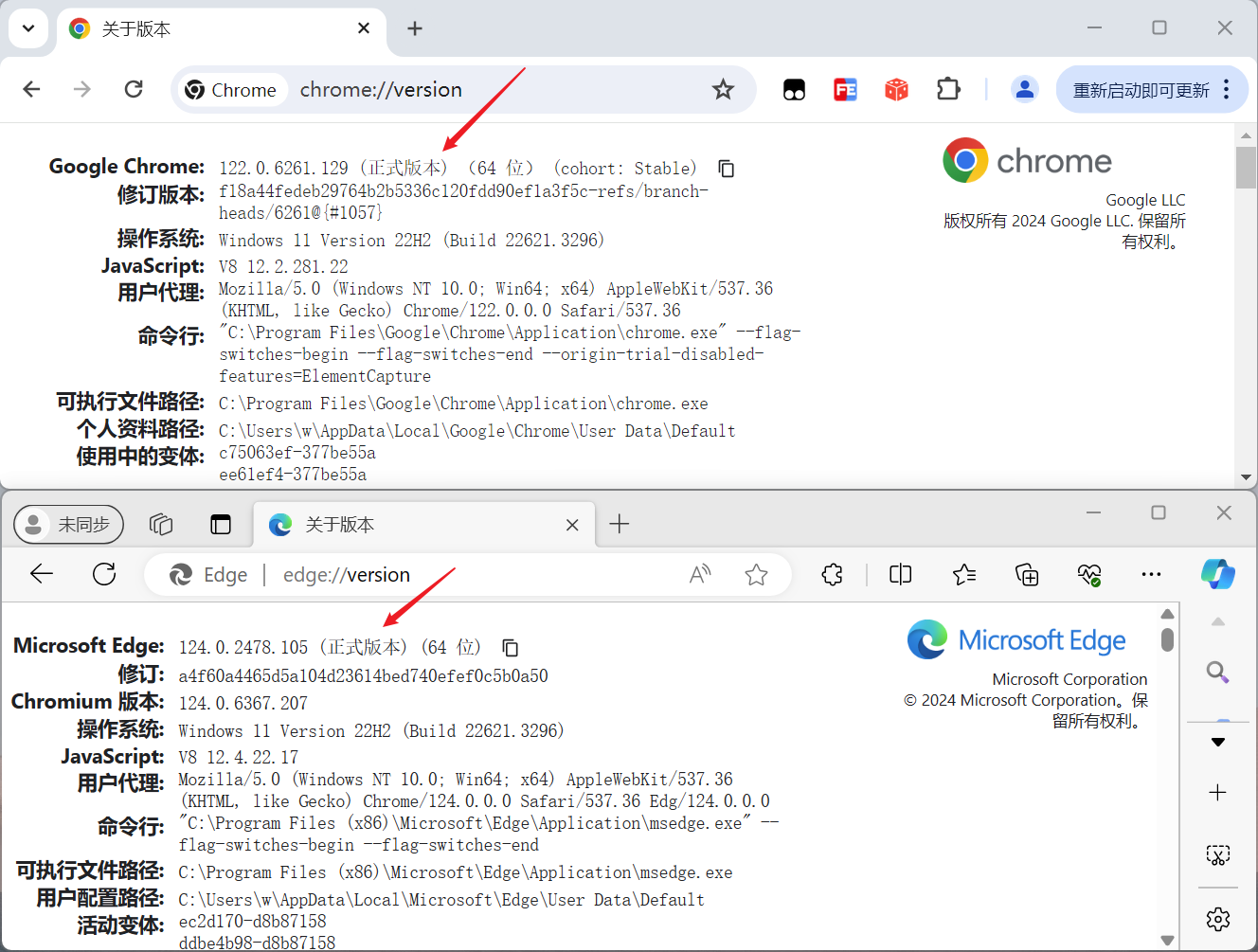
Task: Copy Edge version string icon
Action: [511, 648]
